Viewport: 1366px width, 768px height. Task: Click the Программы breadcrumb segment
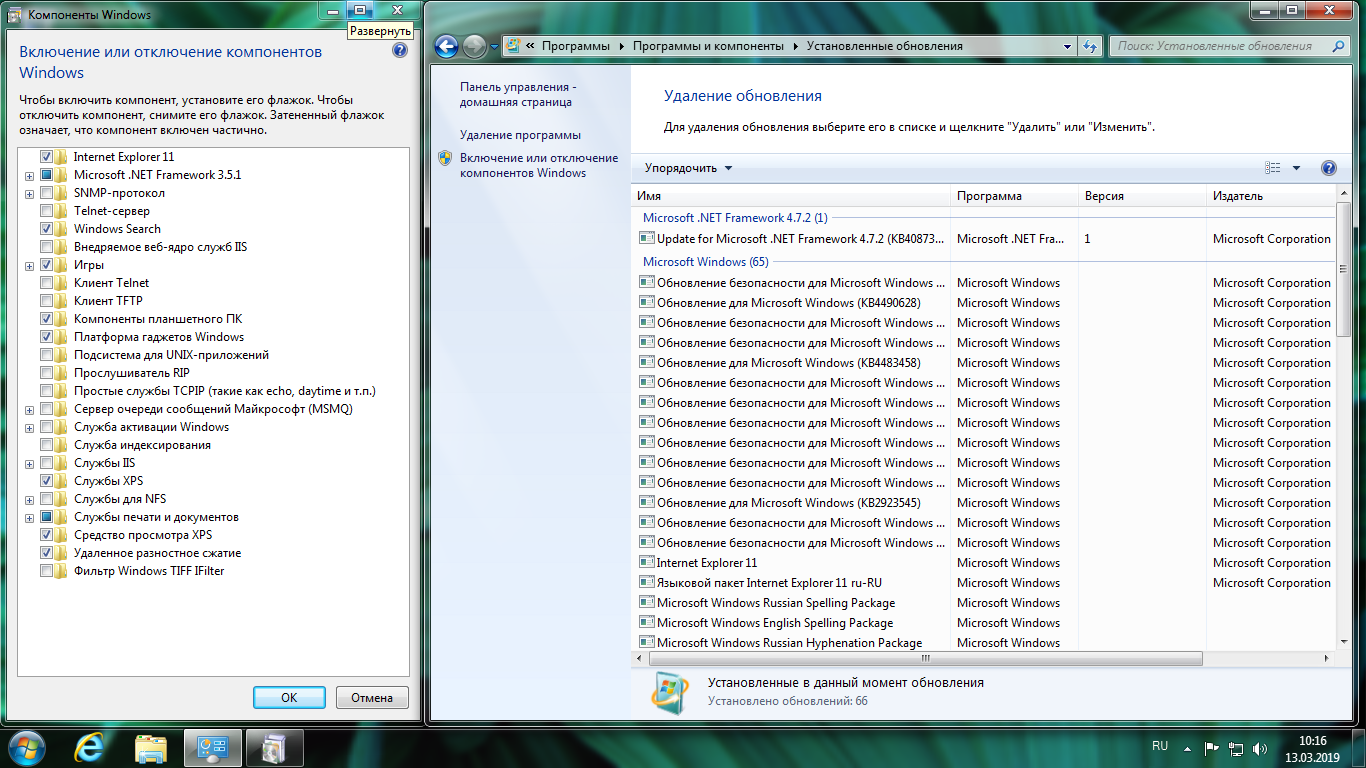pos(575,46)
